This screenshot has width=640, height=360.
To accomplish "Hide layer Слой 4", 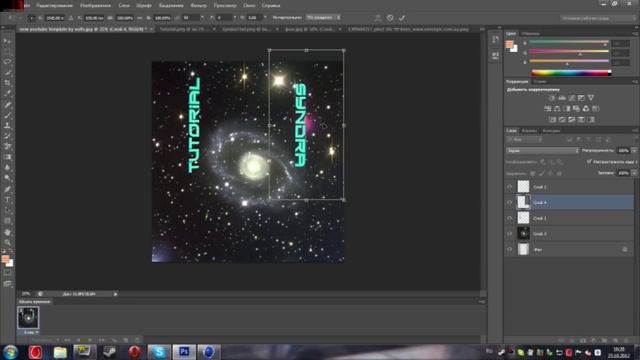I will pyautogui.click(x=510, y=202).
